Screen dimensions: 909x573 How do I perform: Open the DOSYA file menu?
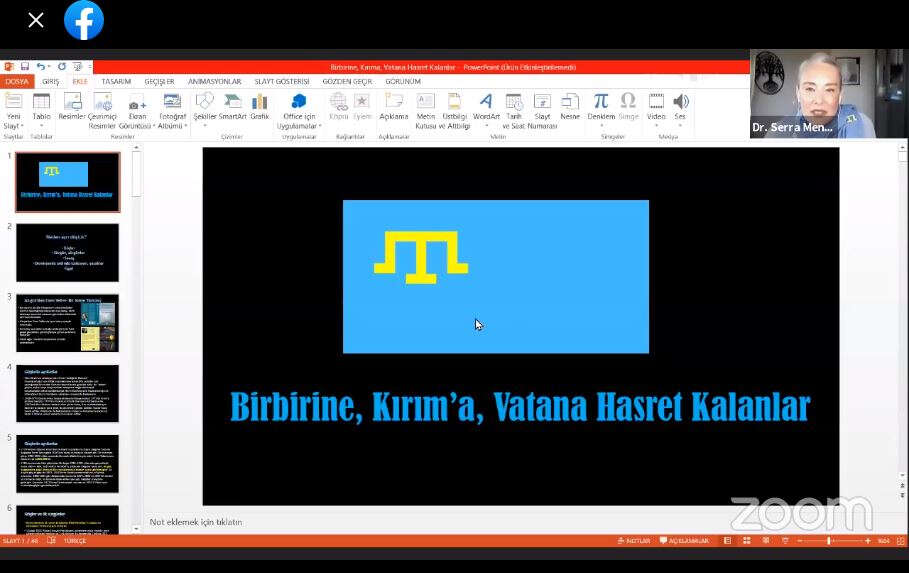click(x=17, y=82)
